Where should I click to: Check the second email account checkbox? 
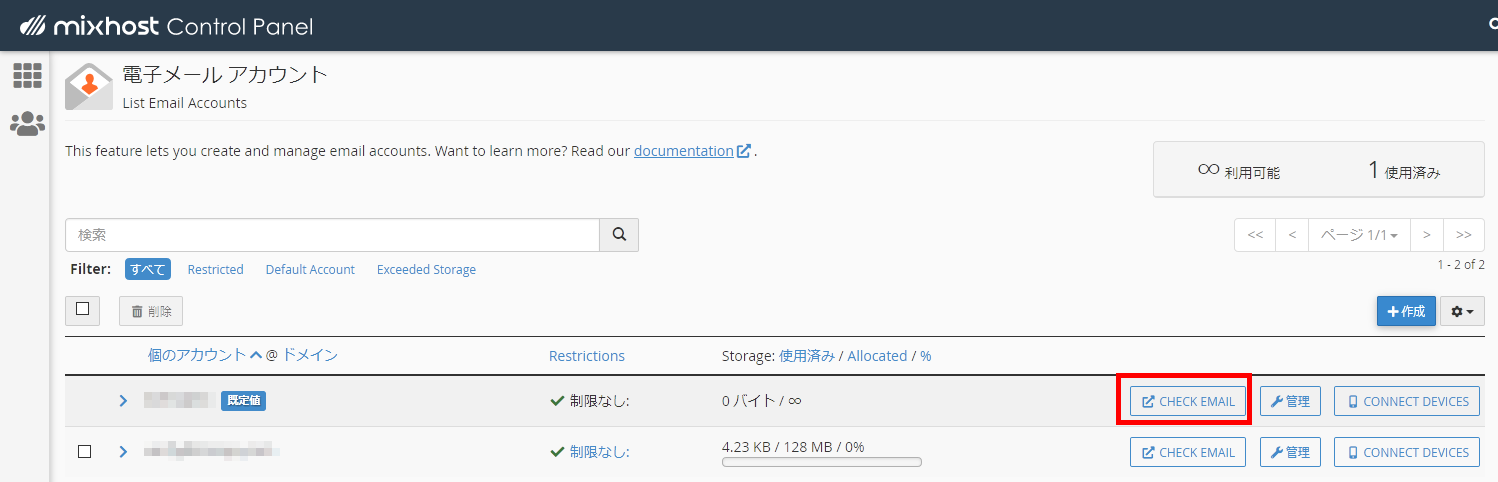click(84, 452)
